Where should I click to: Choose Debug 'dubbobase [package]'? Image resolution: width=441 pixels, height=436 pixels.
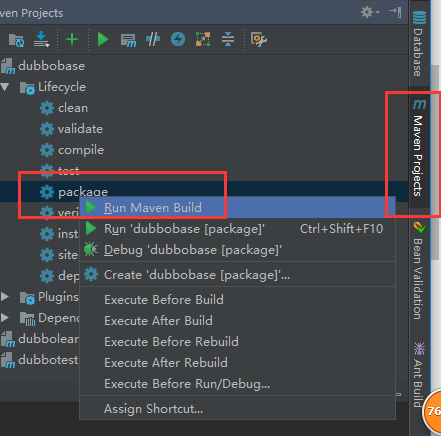click(x=237, y=250)
